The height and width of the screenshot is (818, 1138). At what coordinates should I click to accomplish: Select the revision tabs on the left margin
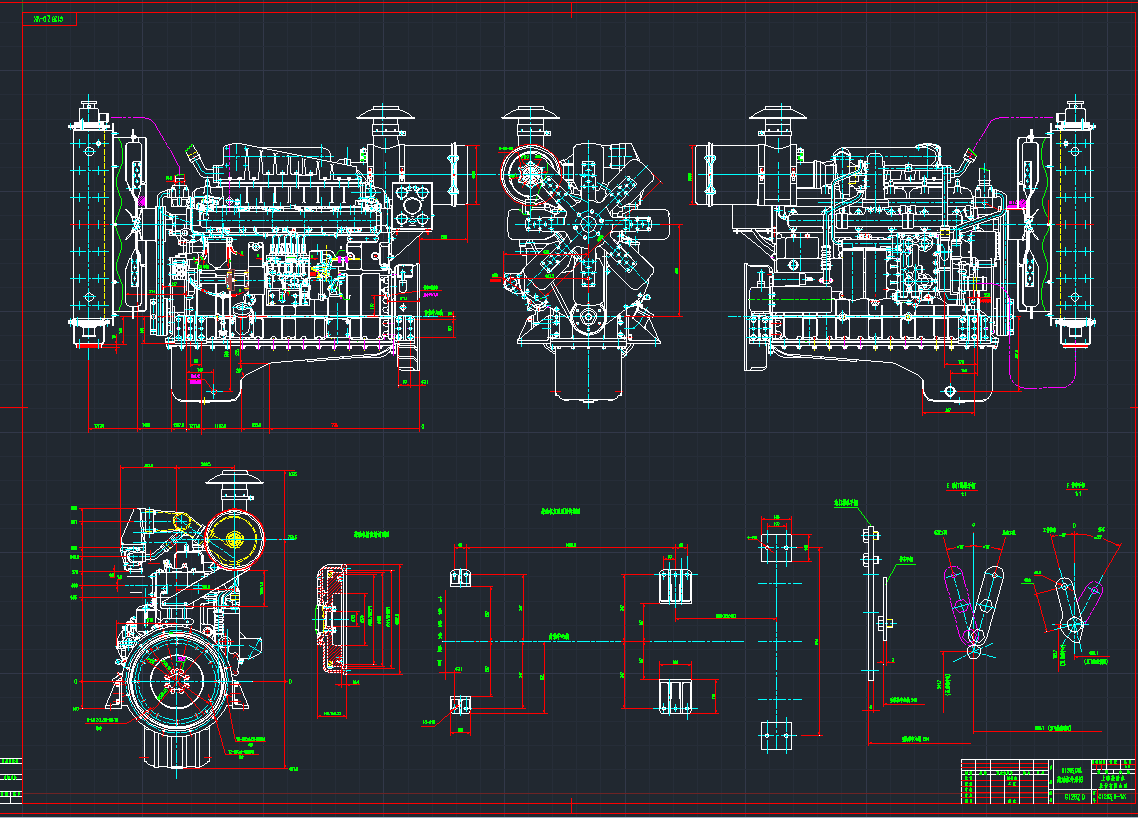point(11,777)
